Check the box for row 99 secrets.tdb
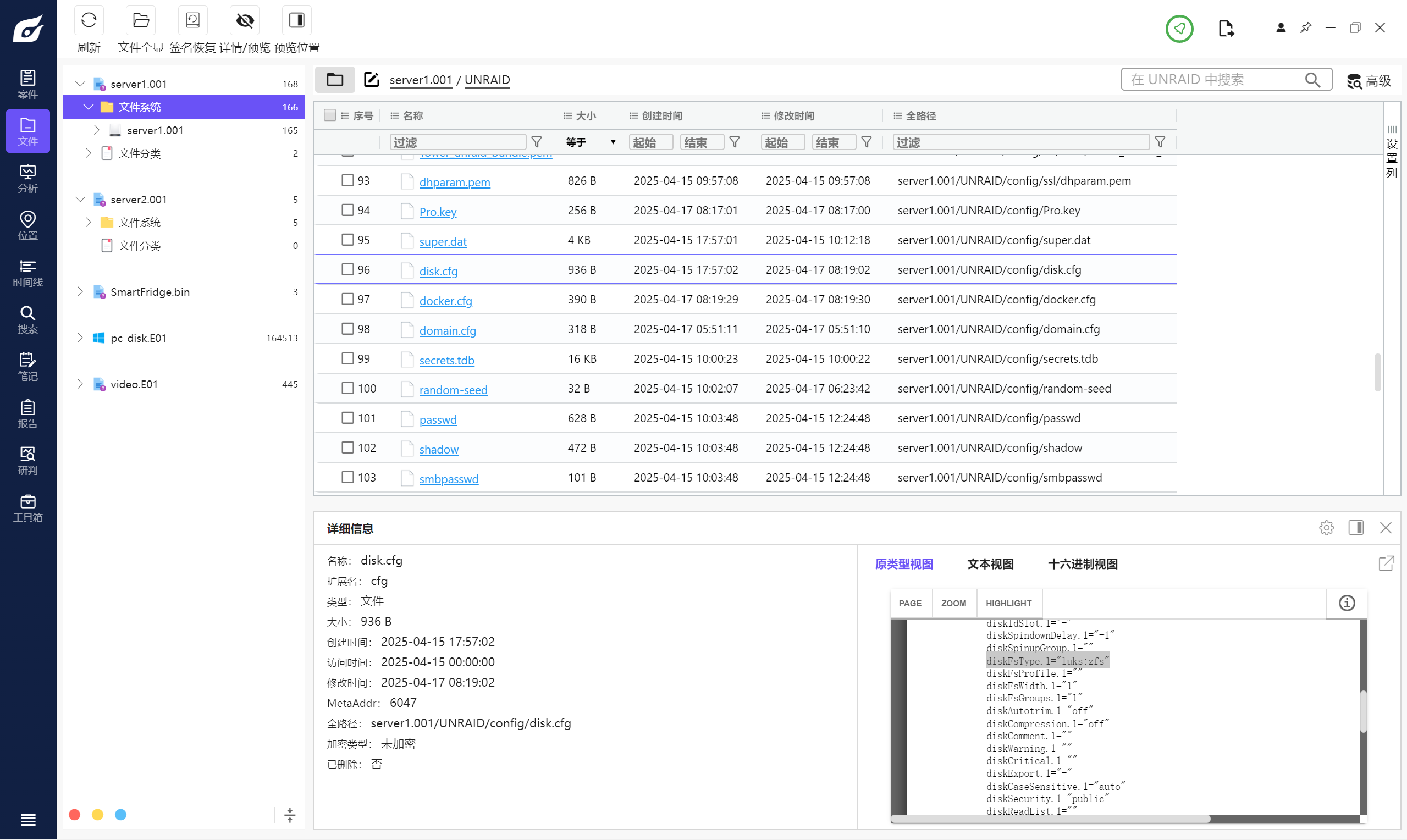 [x=347, y=358]
